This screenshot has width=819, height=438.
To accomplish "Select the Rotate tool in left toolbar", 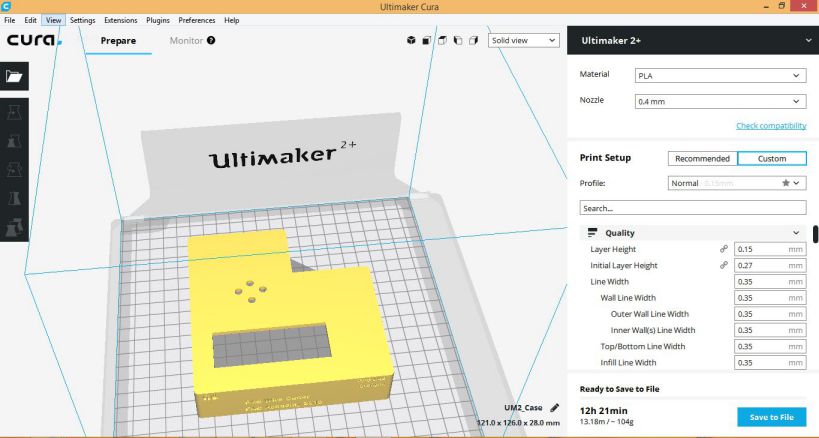I will click(14, 170).
